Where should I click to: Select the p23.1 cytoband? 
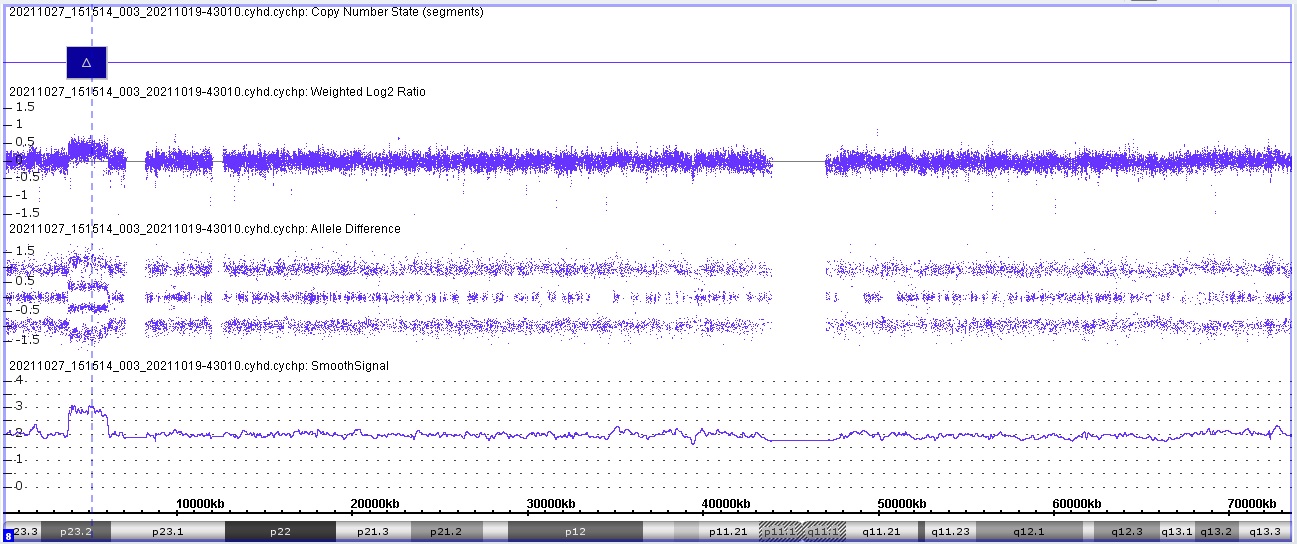(166, 532)
